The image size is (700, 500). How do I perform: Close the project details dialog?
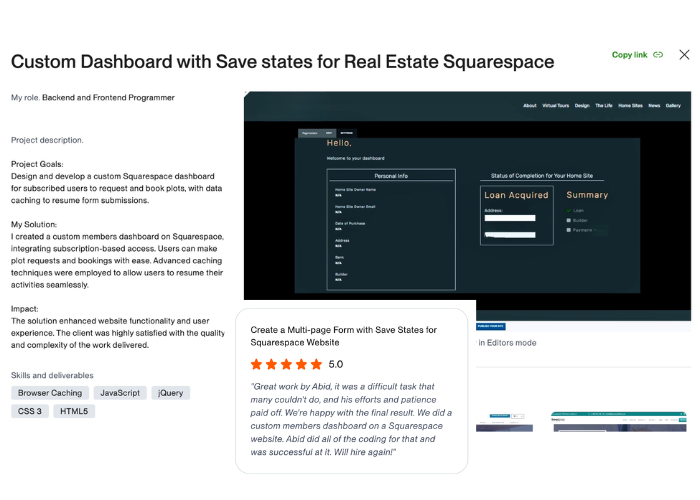684,54
